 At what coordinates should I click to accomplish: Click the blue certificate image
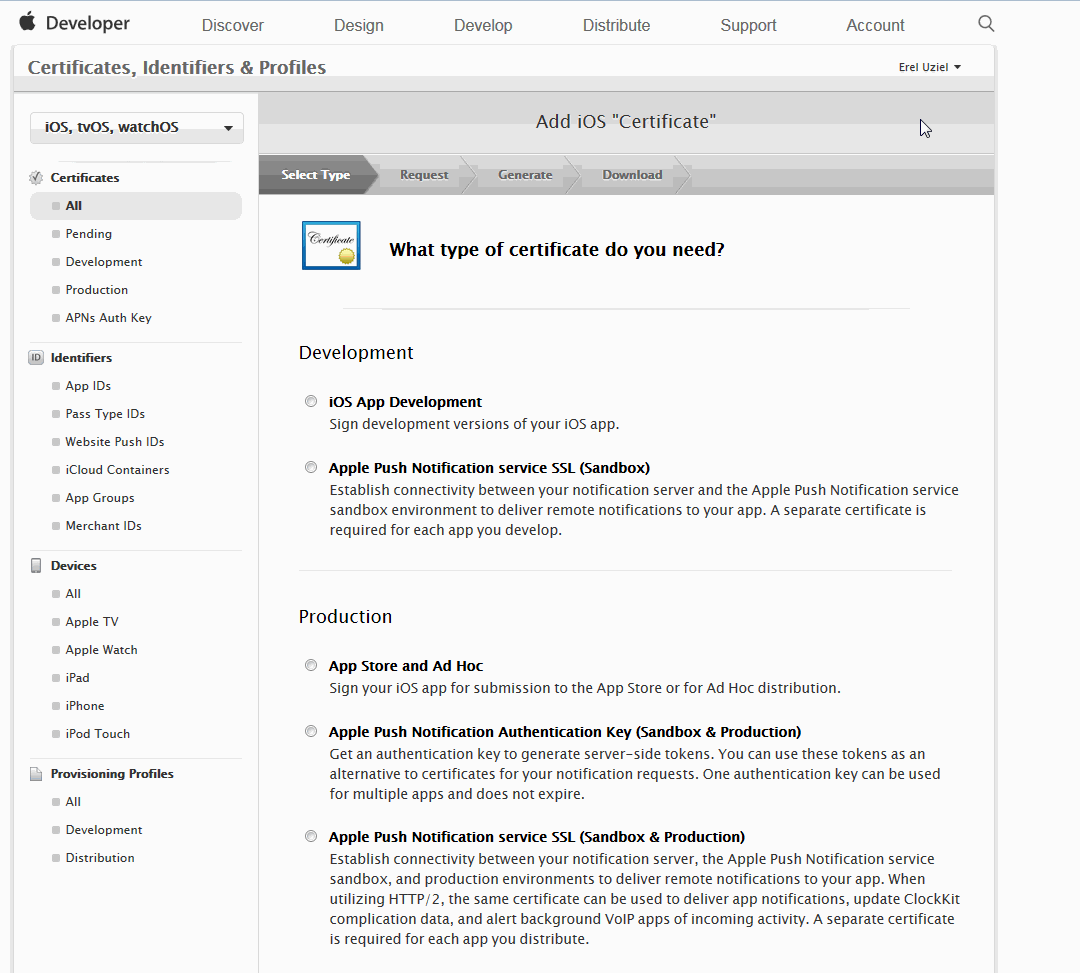(331, 245)
